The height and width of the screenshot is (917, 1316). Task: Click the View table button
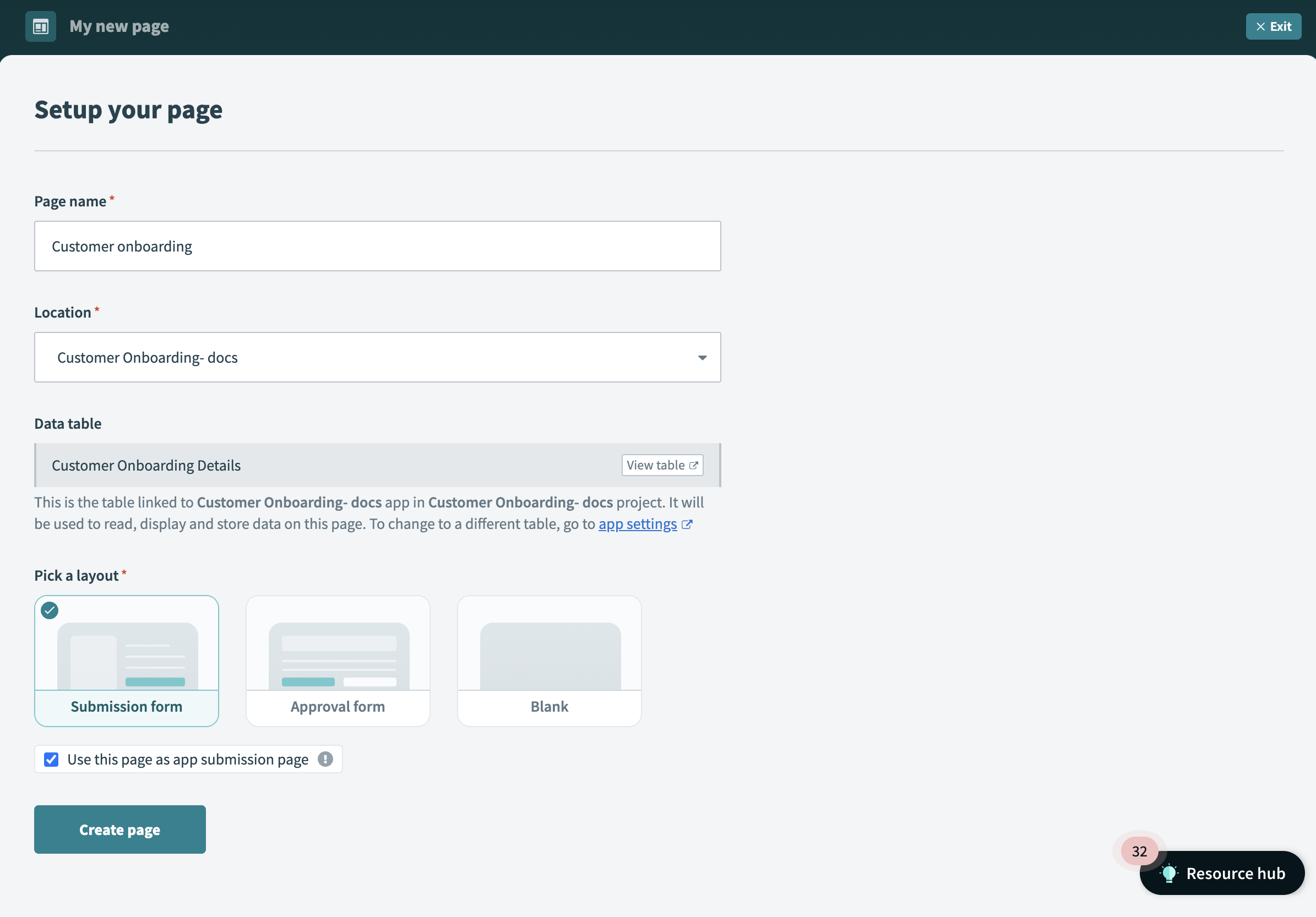point(662,465)
